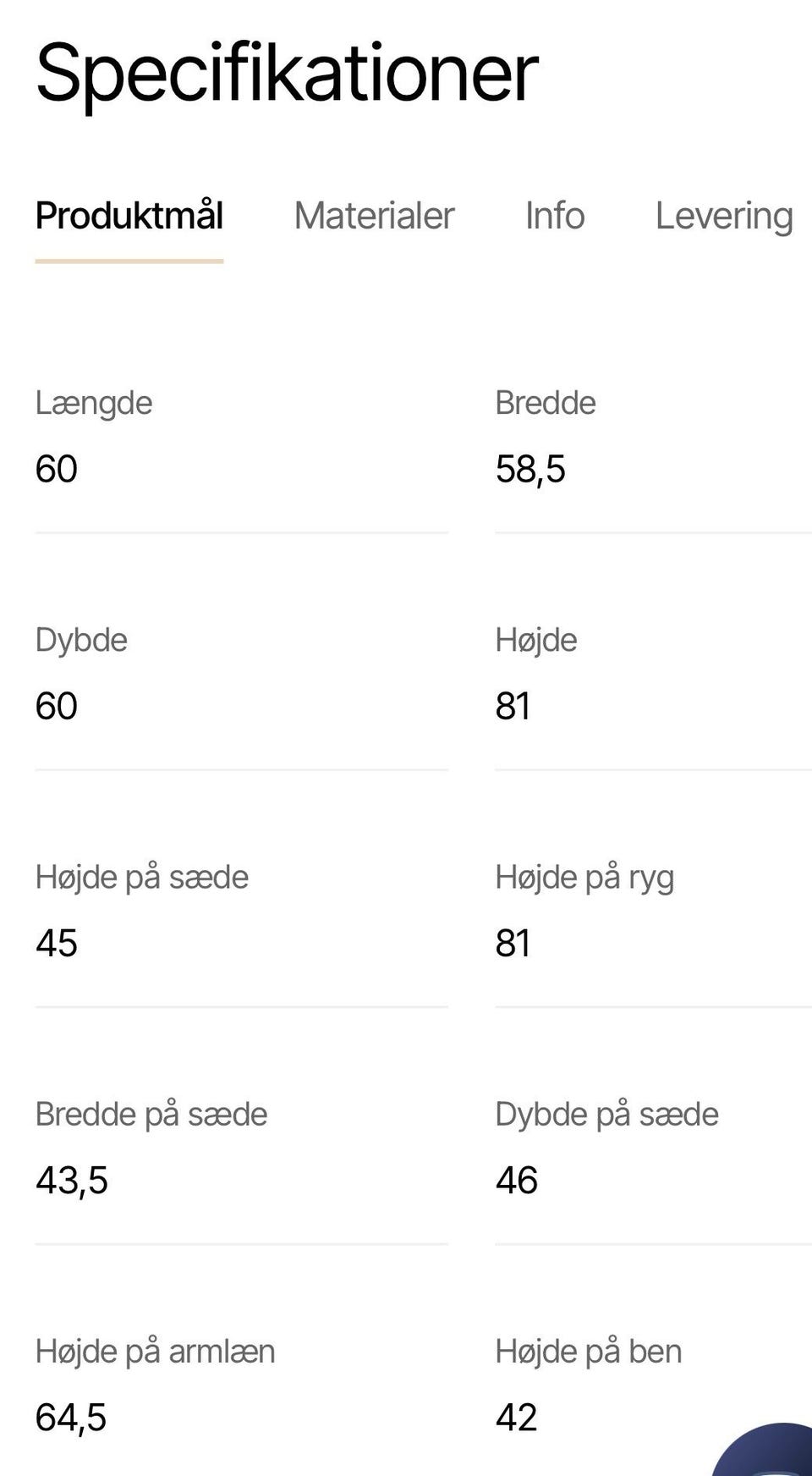Click the Specifikationer heading
Image resolution: width=812 pixels, height=1476 pixels.
coord(287,74)
